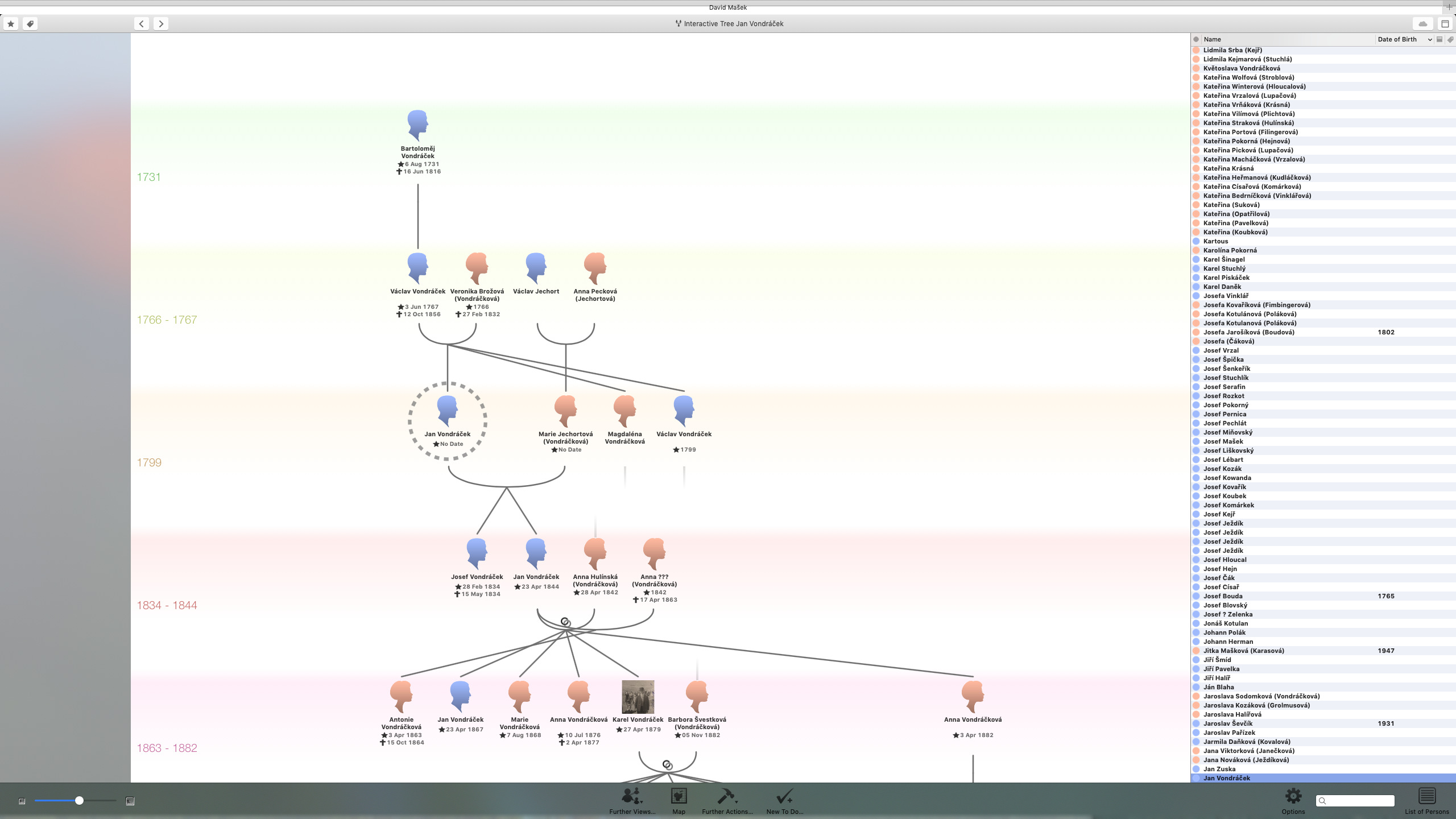Image resolution: width=1456 pixels, height=819 pixels.
Task: Select Anna ??? (Vondráčková) in tree
Action: [654, 570]
